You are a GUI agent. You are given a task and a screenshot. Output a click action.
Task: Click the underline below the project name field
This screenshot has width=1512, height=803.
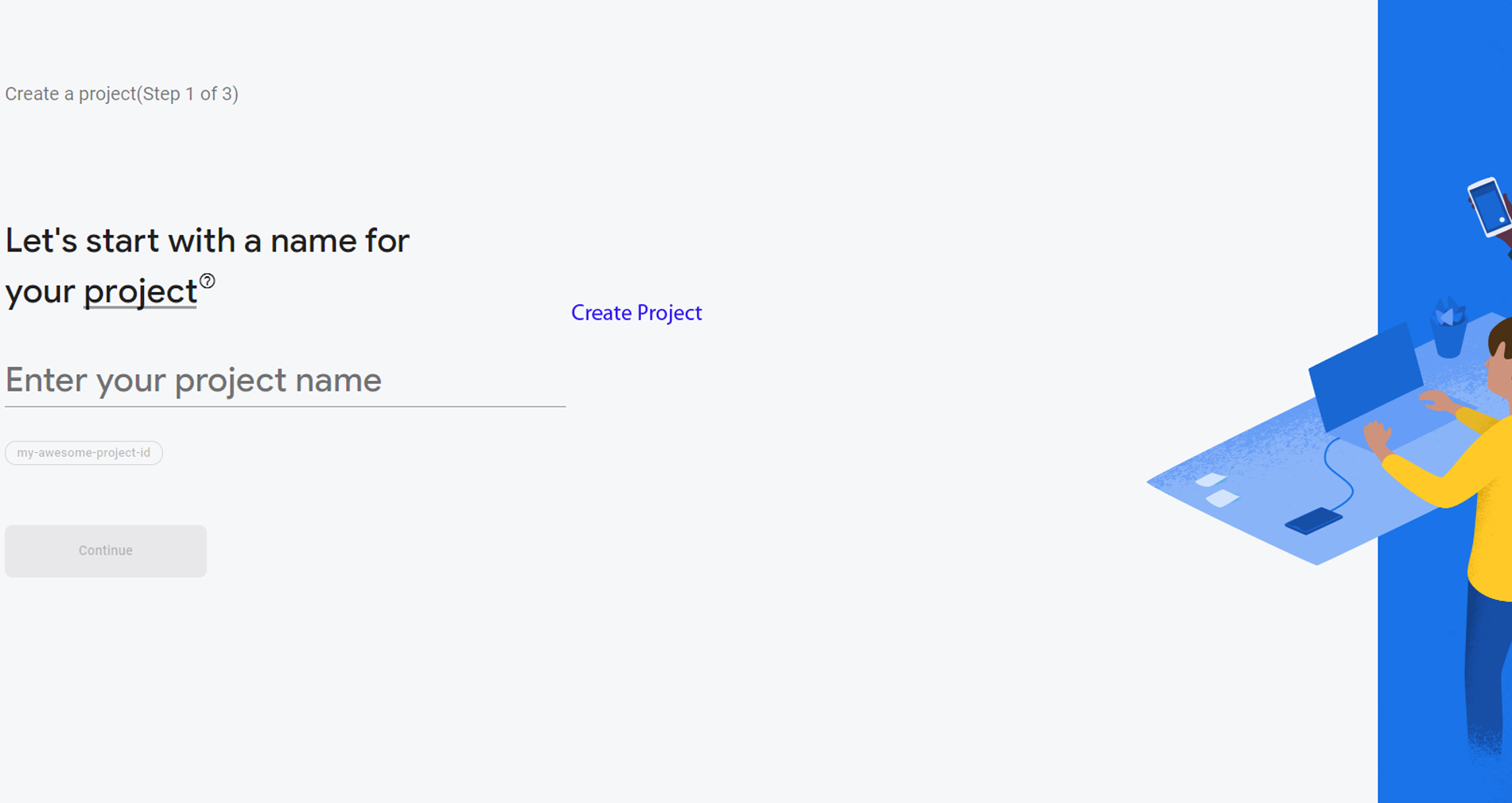[x=285, y=406]
